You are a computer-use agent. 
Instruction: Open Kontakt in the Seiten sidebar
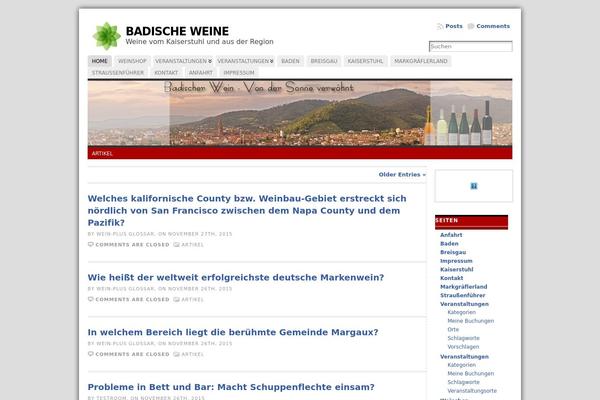(452, 278)
